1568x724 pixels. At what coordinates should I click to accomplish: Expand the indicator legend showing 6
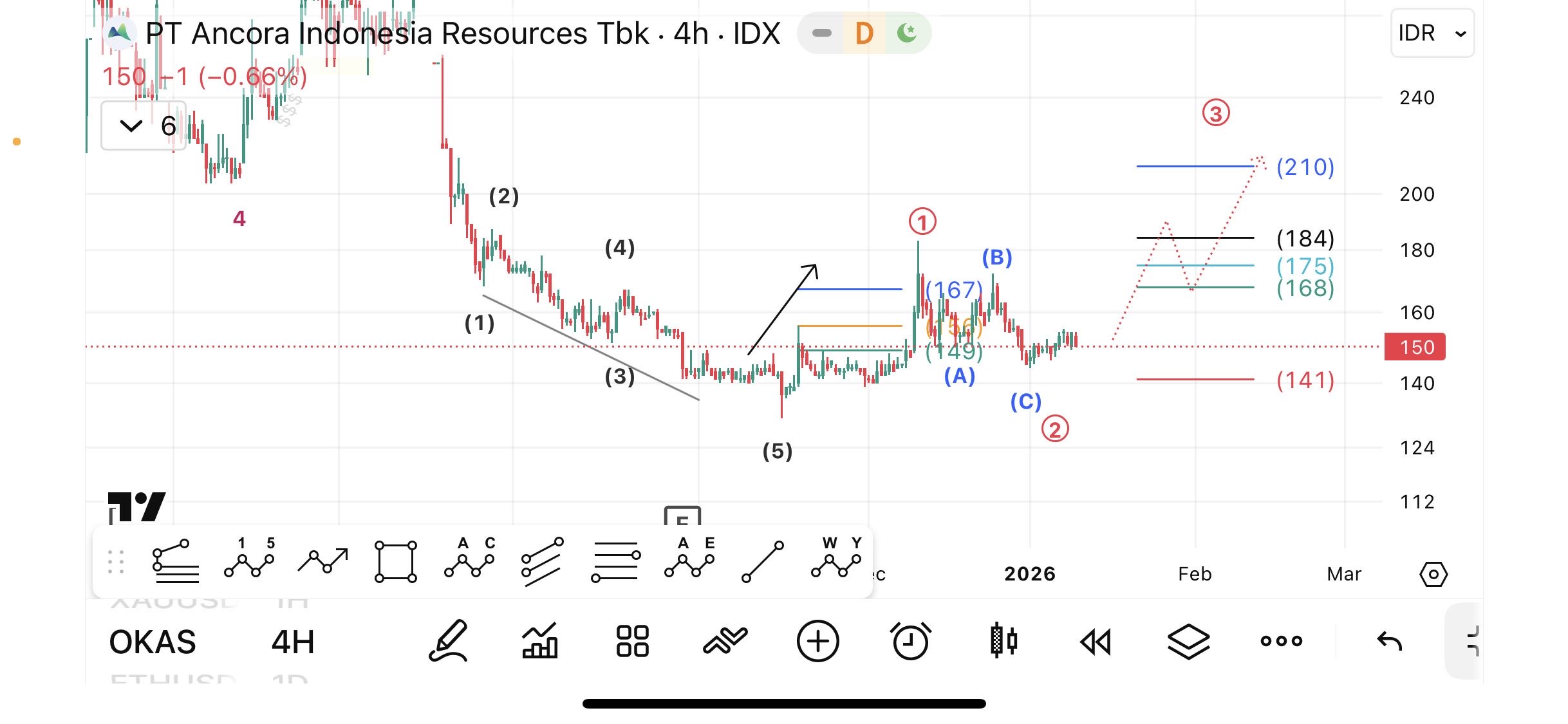click(x=144, y=125)
